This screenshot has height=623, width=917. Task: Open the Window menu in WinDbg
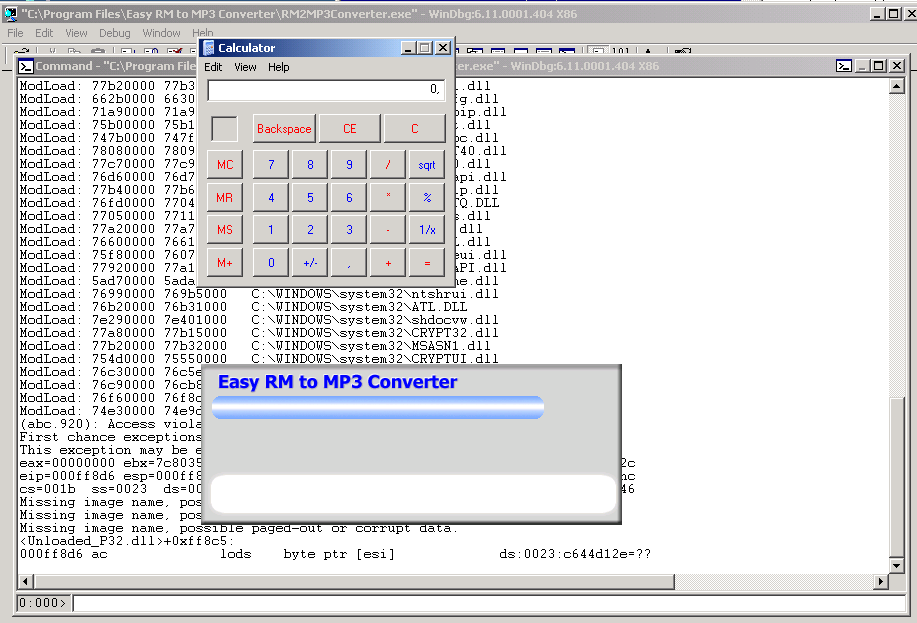[161, 33]
